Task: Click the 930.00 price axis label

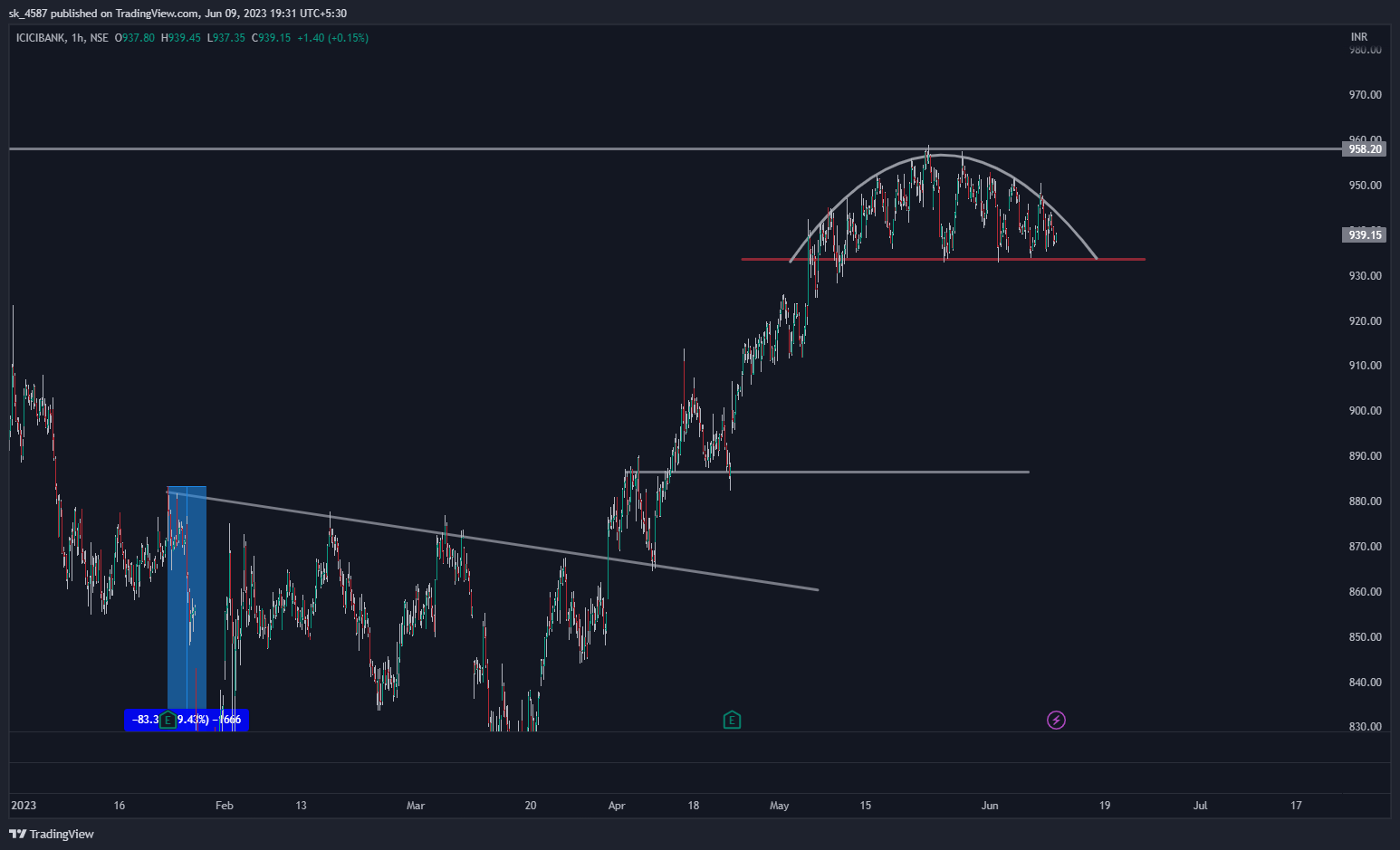Action: coord(1365,276)
